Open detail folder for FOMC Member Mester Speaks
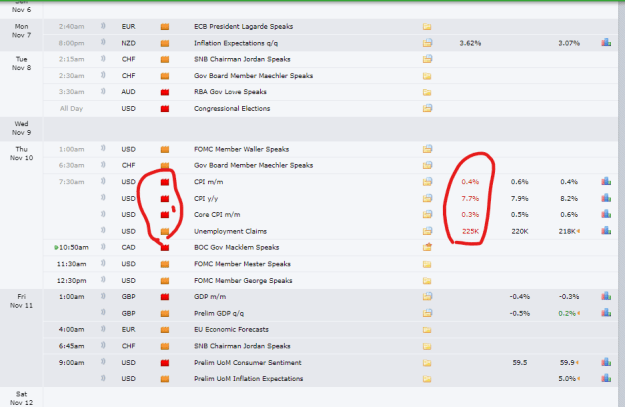Screen dimensions: 625x407 [x=427, y=264]
